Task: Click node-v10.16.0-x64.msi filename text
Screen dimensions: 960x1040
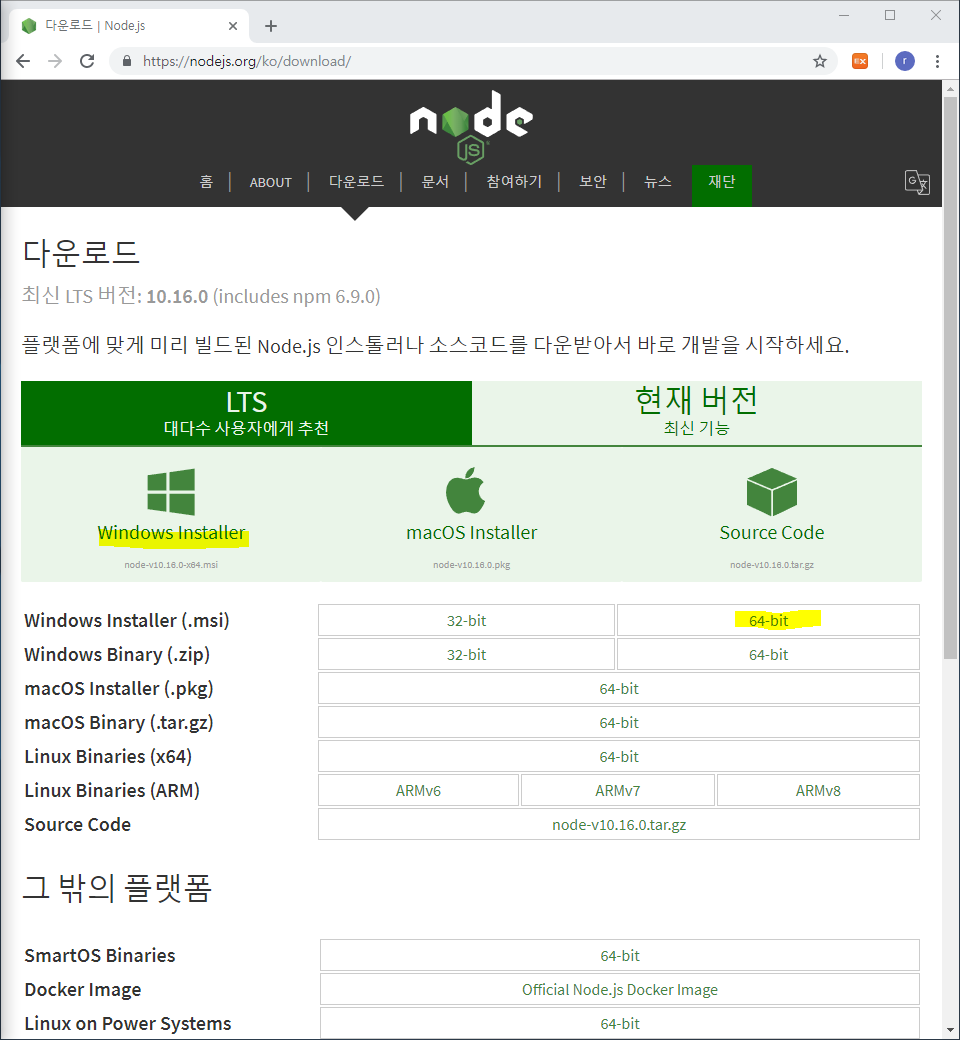Action: tap(171, 564)
